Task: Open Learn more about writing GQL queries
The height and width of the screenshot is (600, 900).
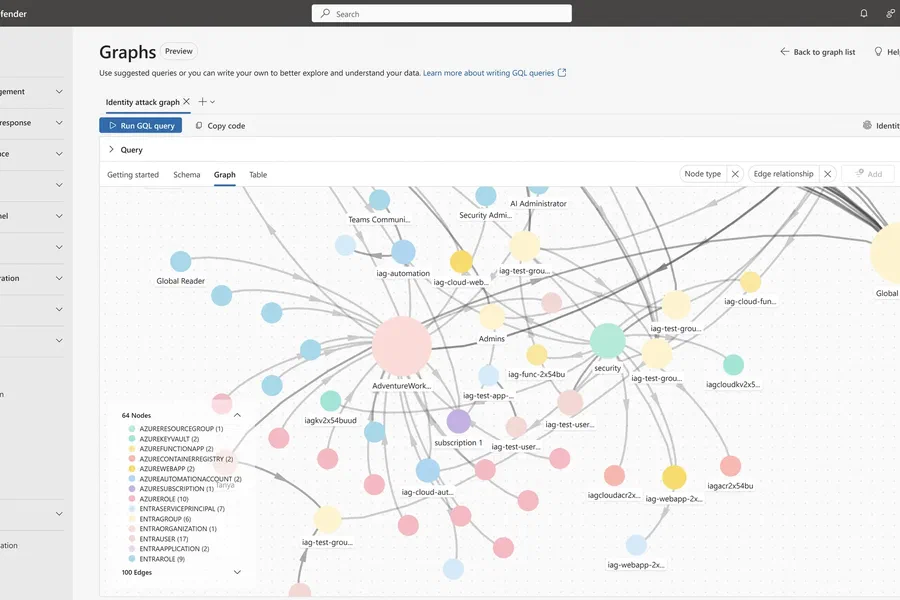Action: 488,73
